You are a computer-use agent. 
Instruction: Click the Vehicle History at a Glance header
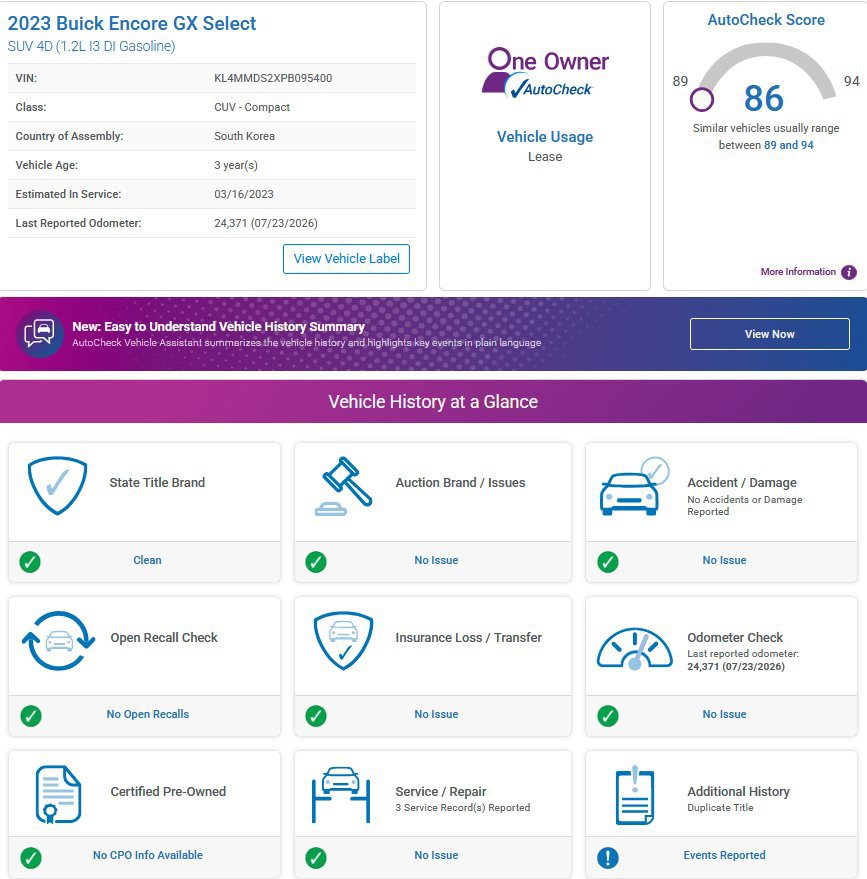pos(433,401)
